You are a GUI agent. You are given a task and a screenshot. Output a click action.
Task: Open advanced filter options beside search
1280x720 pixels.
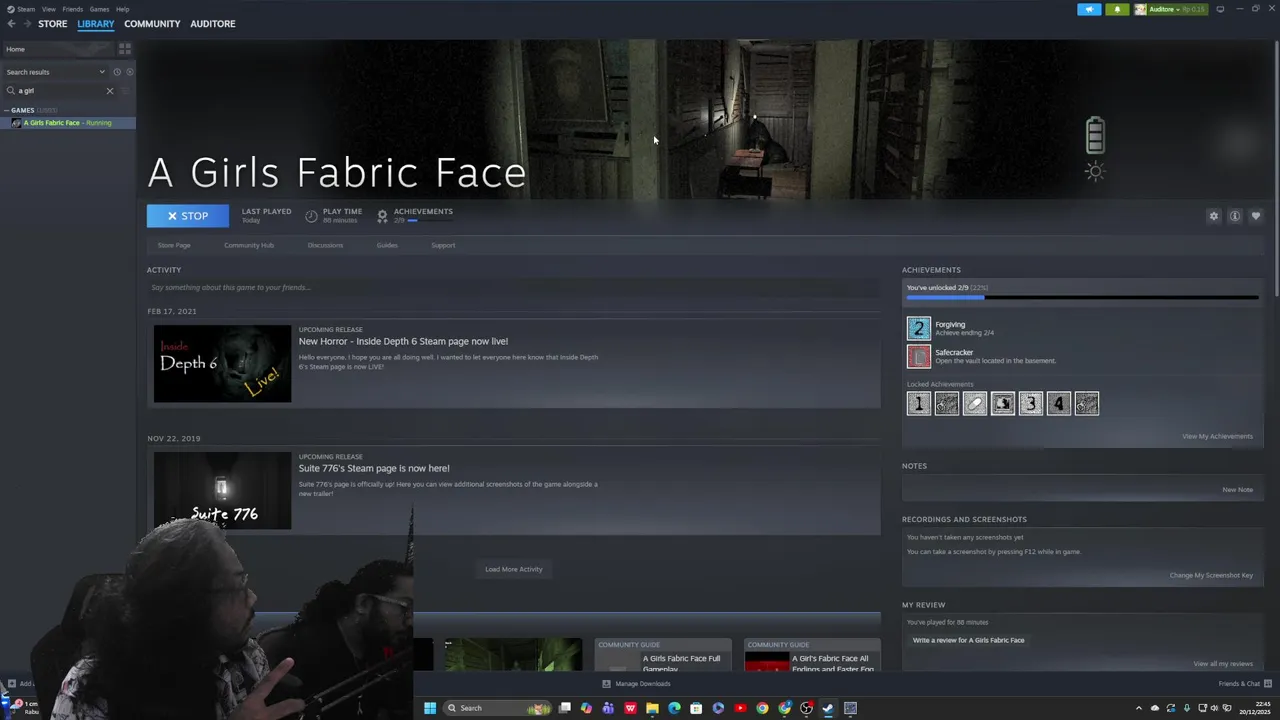pyautogui.click(x=125, y=91)
